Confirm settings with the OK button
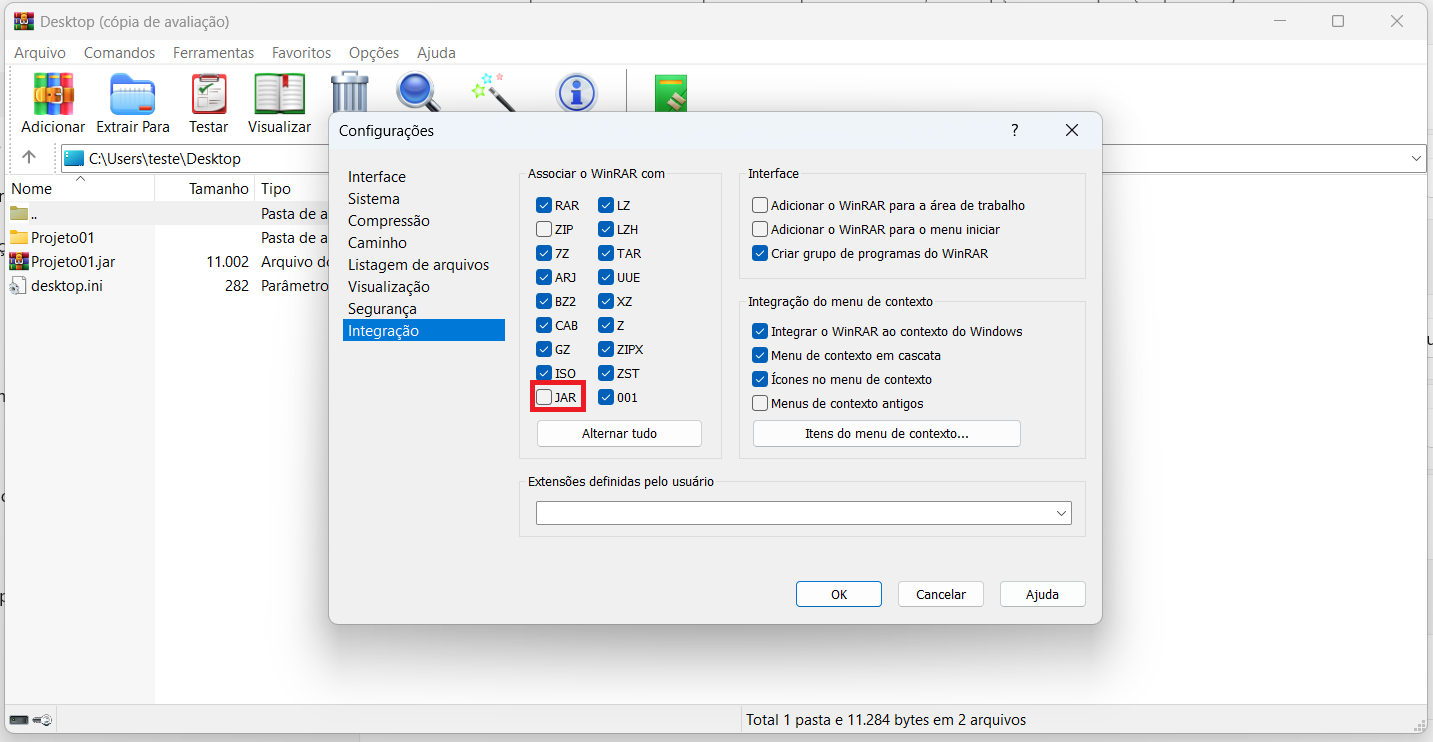The image size is (1433, 742). point(839,594)
